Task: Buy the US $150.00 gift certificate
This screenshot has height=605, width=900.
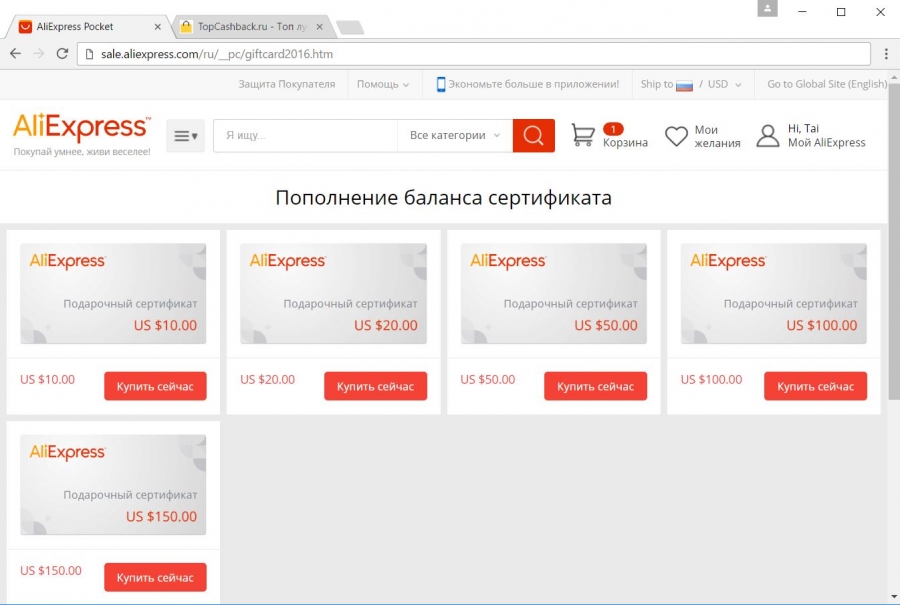Action: coord(155,577)
